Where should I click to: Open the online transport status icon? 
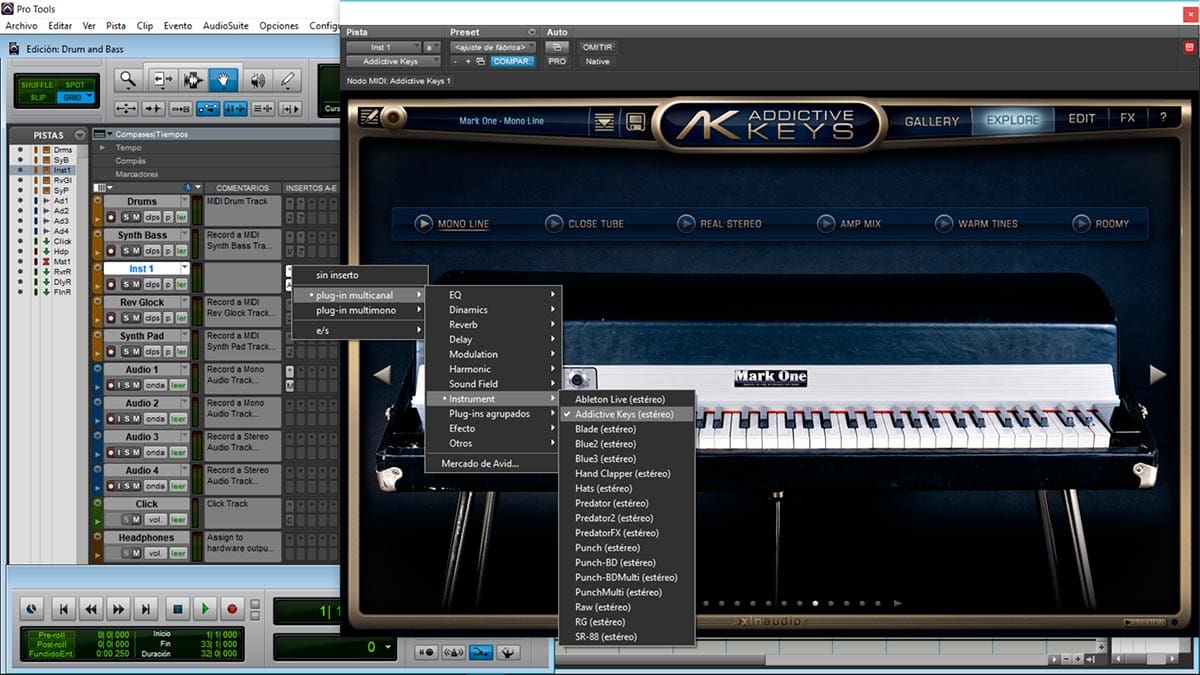[x=32, y=608]
